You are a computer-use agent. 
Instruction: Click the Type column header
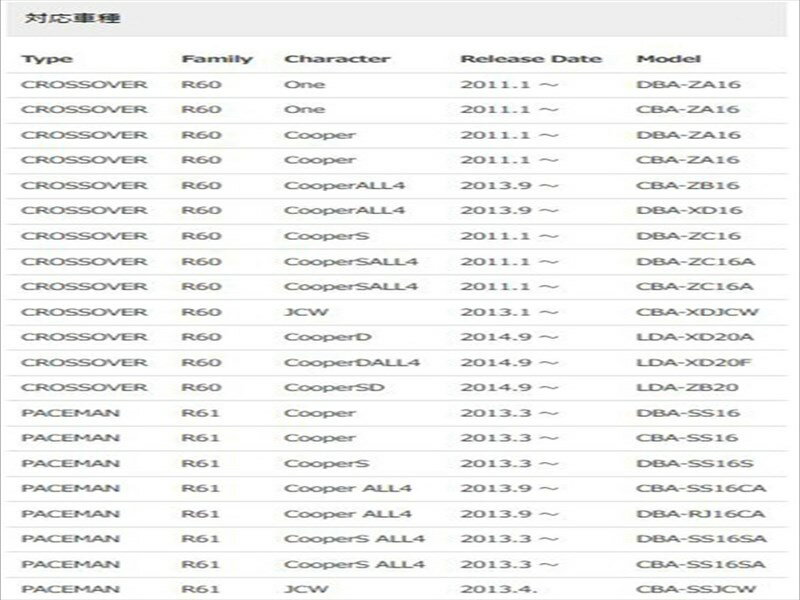tap(46, 59)
